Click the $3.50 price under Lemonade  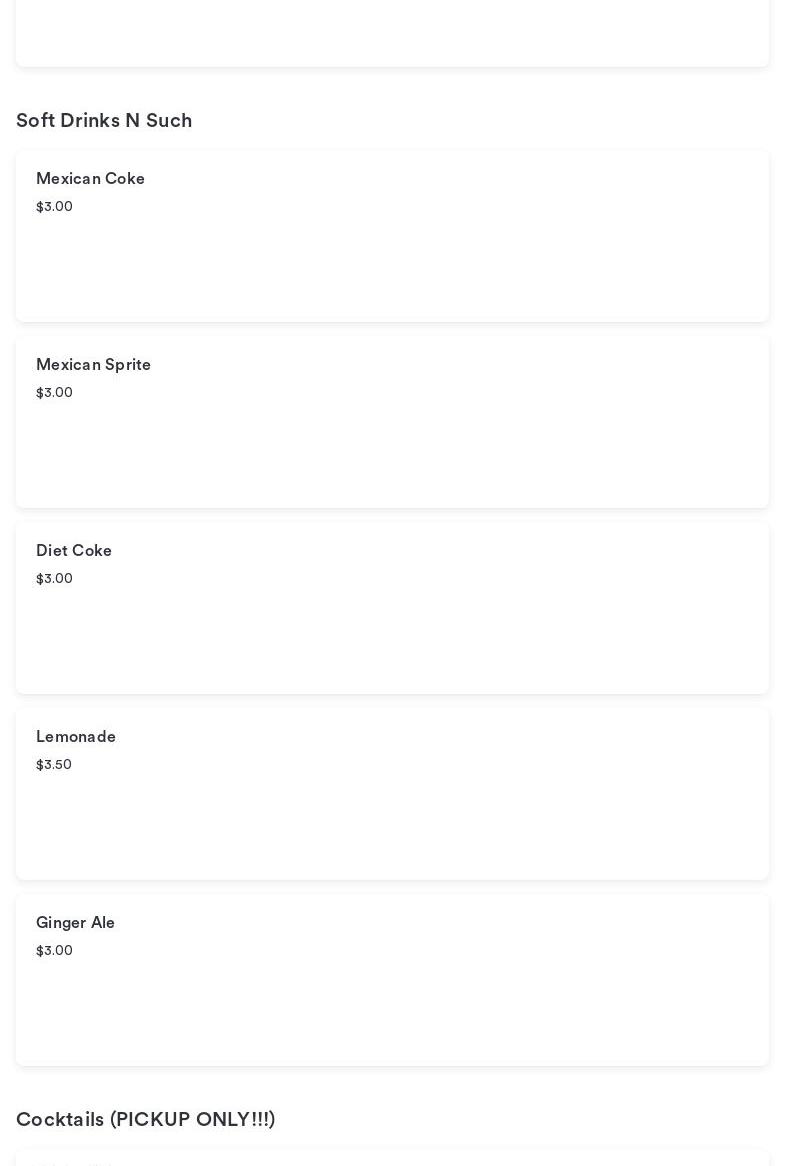[x=54, y=765]
